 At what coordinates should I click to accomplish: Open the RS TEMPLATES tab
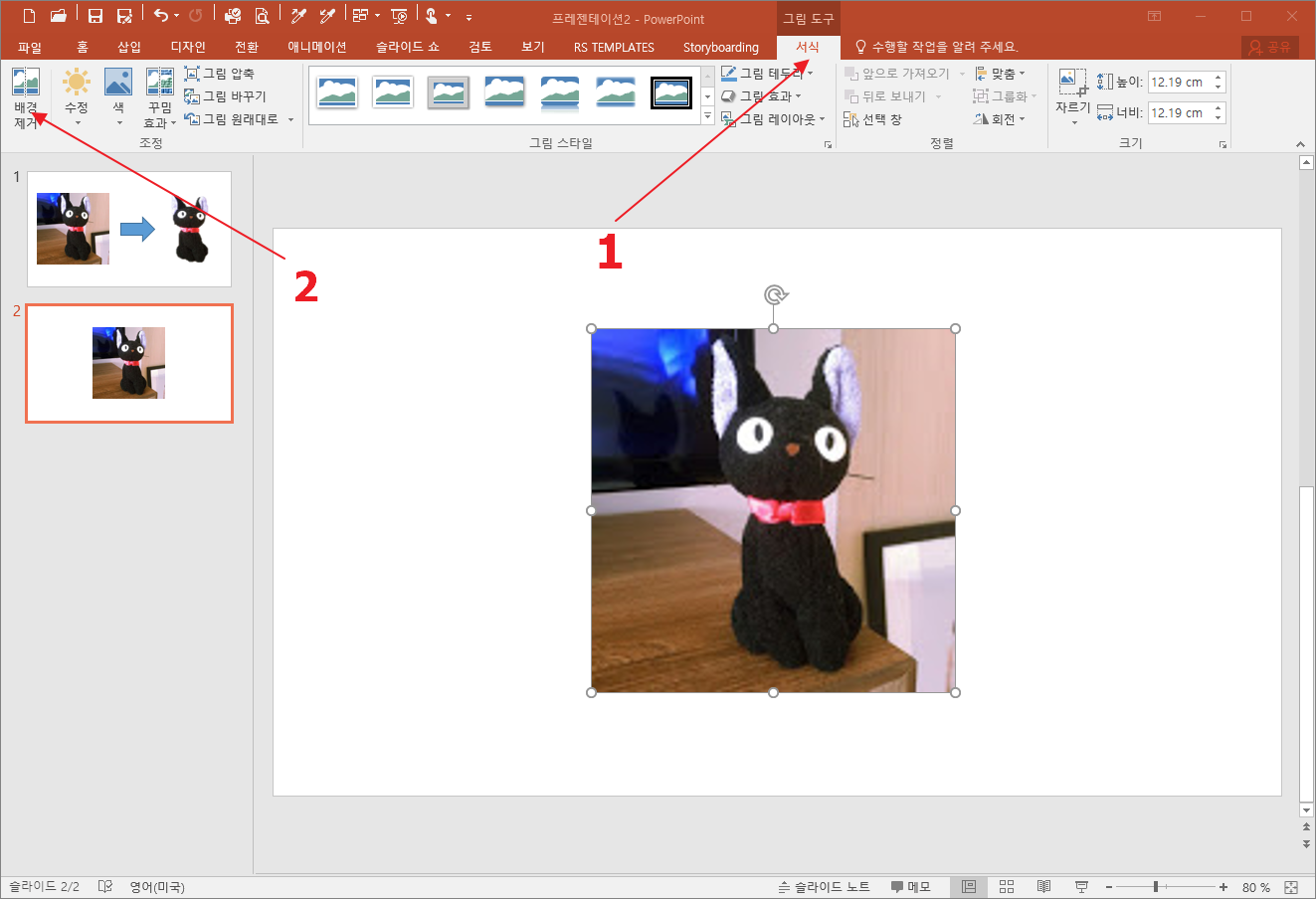(x=614, y=47)
